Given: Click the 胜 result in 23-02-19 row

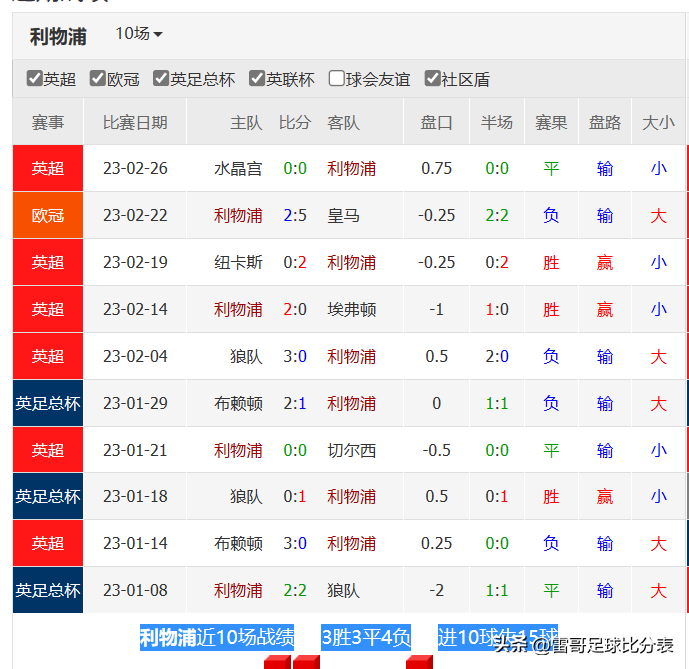Looking at the screenshot, I should coord(551,263).
